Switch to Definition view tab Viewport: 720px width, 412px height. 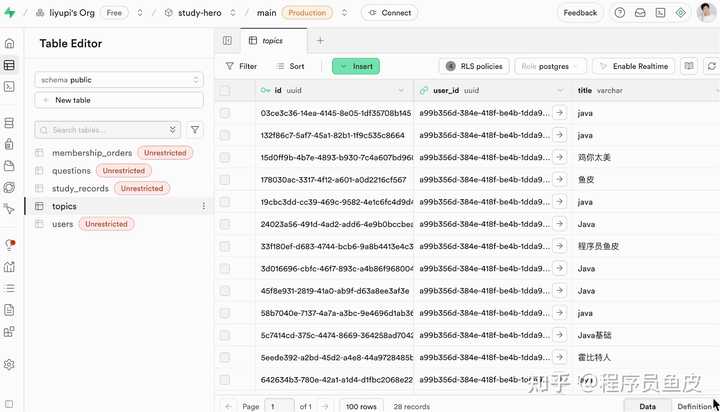(694, 406)
